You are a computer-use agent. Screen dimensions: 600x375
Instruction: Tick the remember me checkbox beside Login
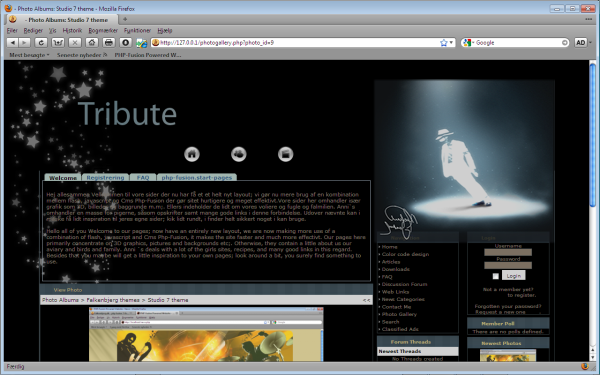pyautogui.click(x=496, y=276)
